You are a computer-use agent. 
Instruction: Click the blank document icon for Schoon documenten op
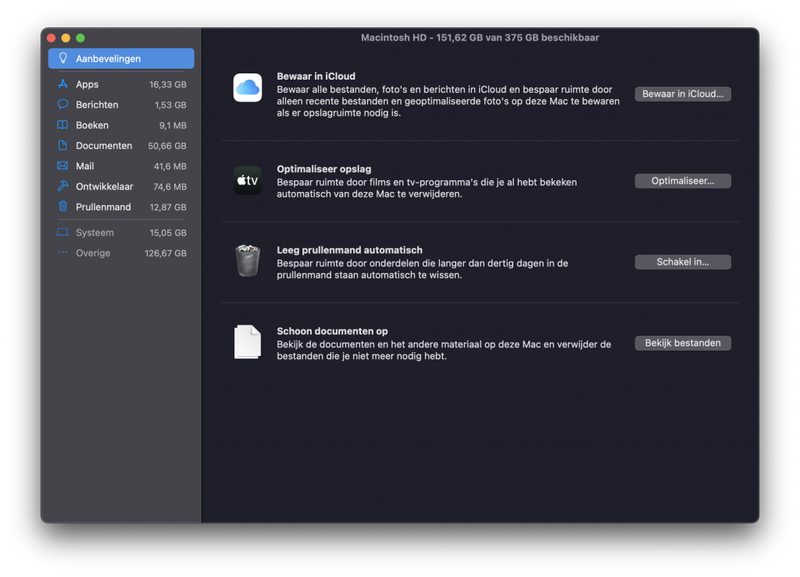tap(247, 342)
